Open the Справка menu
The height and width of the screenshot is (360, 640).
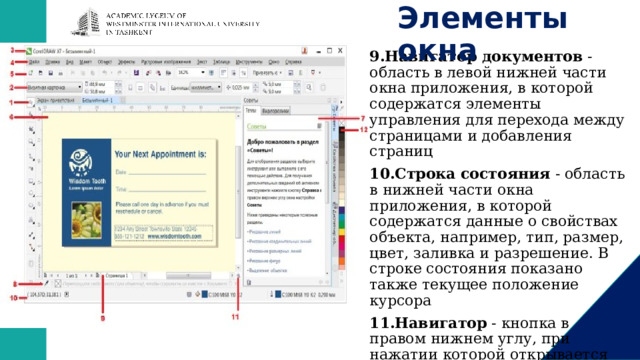click(293, 62)
